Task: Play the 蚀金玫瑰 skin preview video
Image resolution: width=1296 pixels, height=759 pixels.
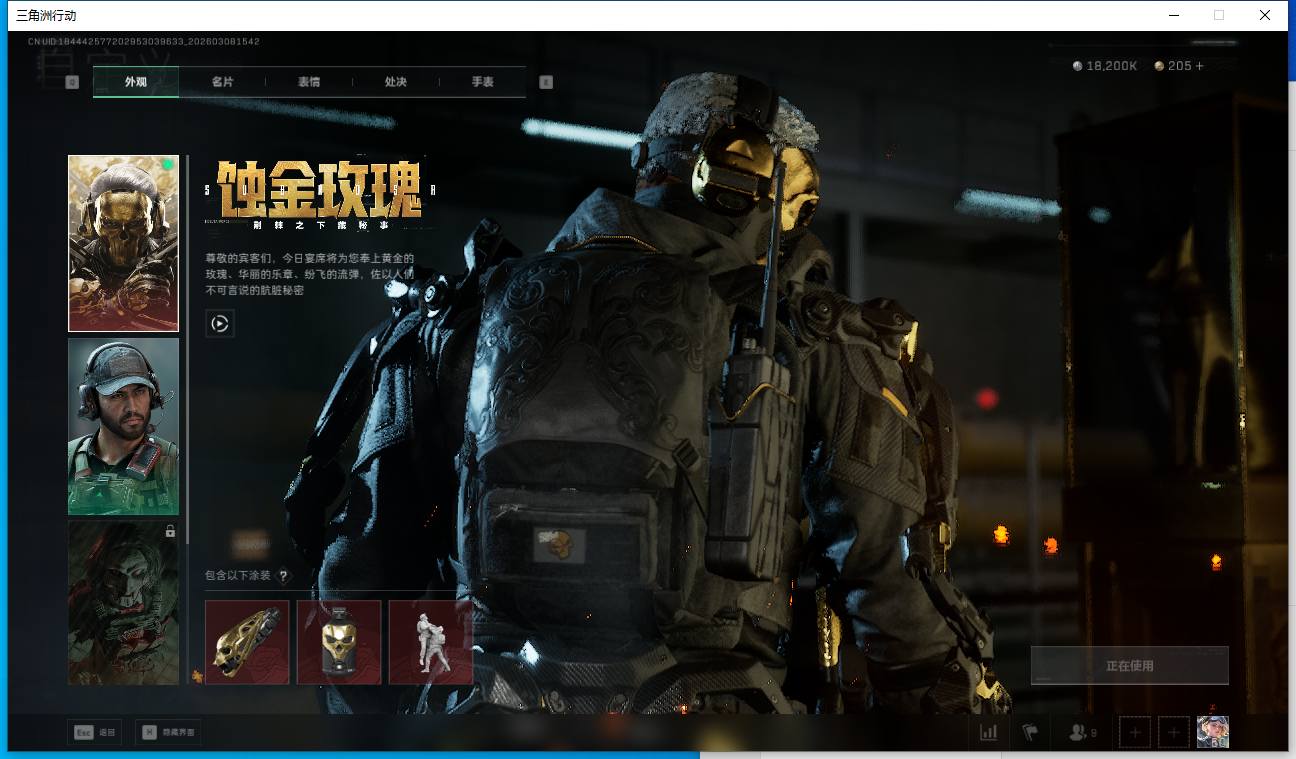Action: 220,323
